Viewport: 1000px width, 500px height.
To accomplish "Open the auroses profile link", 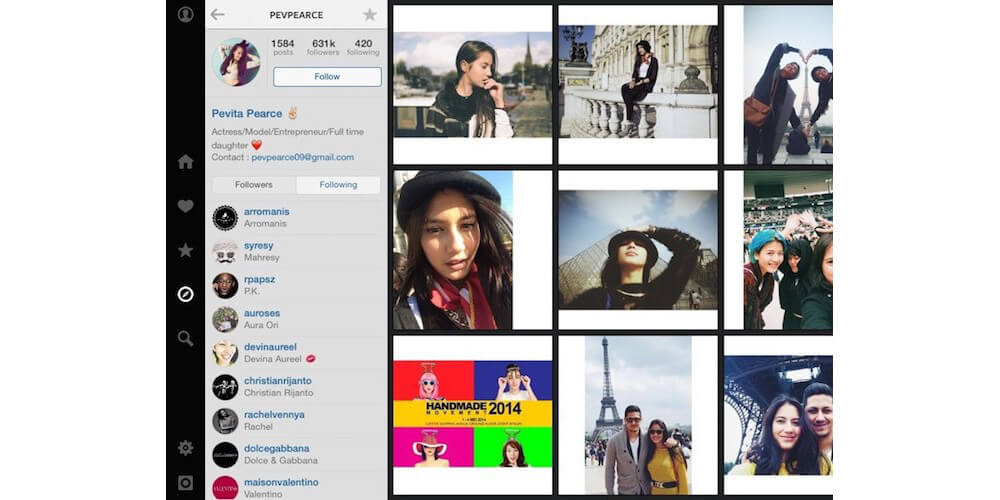I will (262, 312).
